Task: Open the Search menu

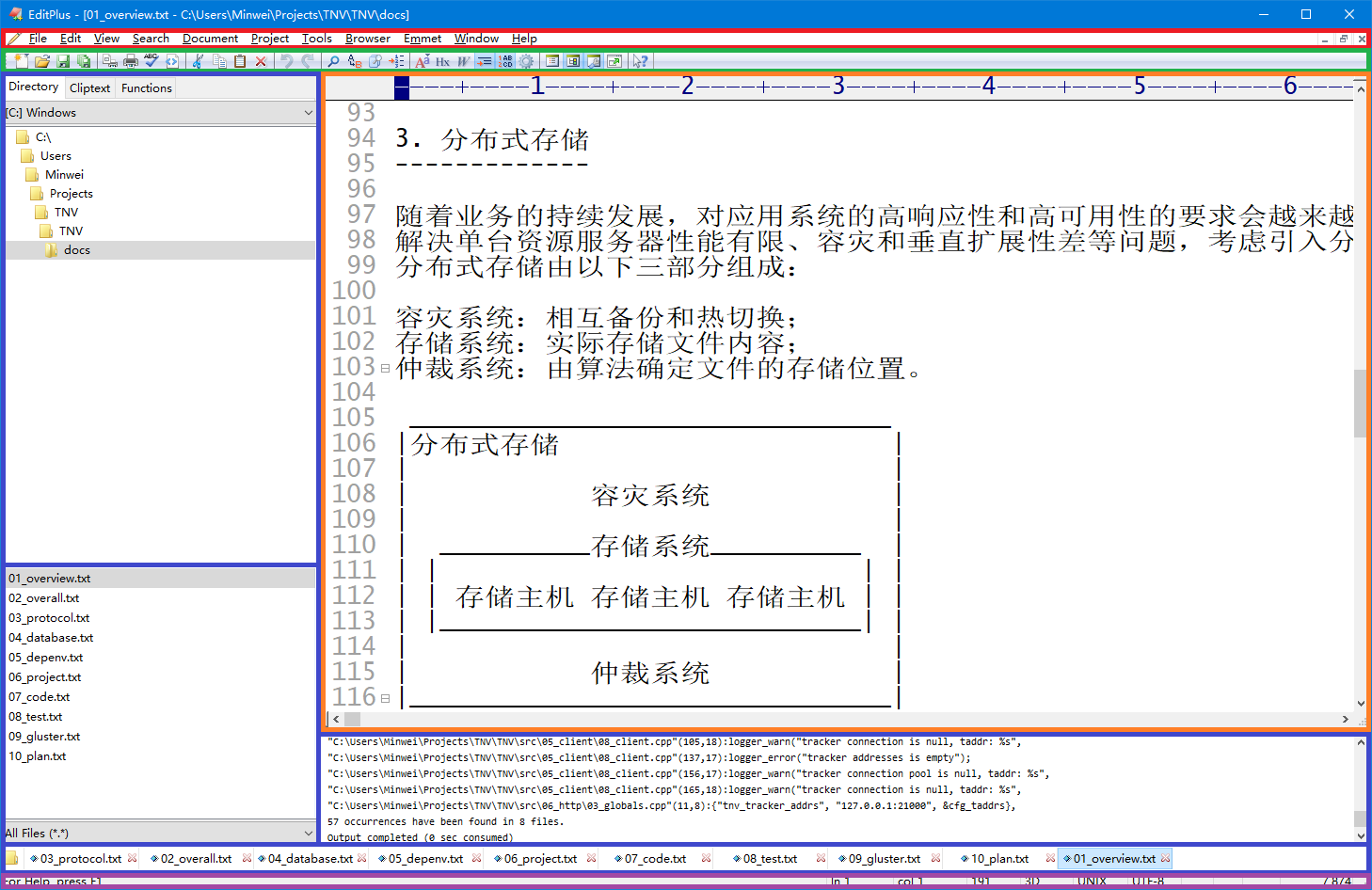Action: (x=151, y=39)
